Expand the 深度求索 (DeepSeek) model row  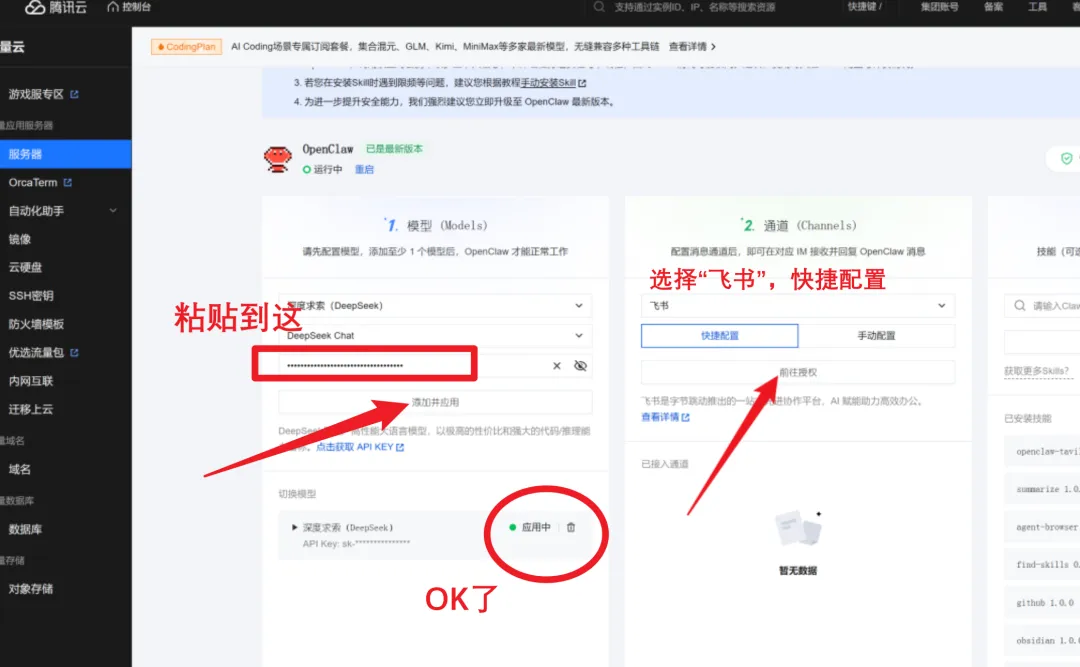pyautogui.click(x=295, y=528)
